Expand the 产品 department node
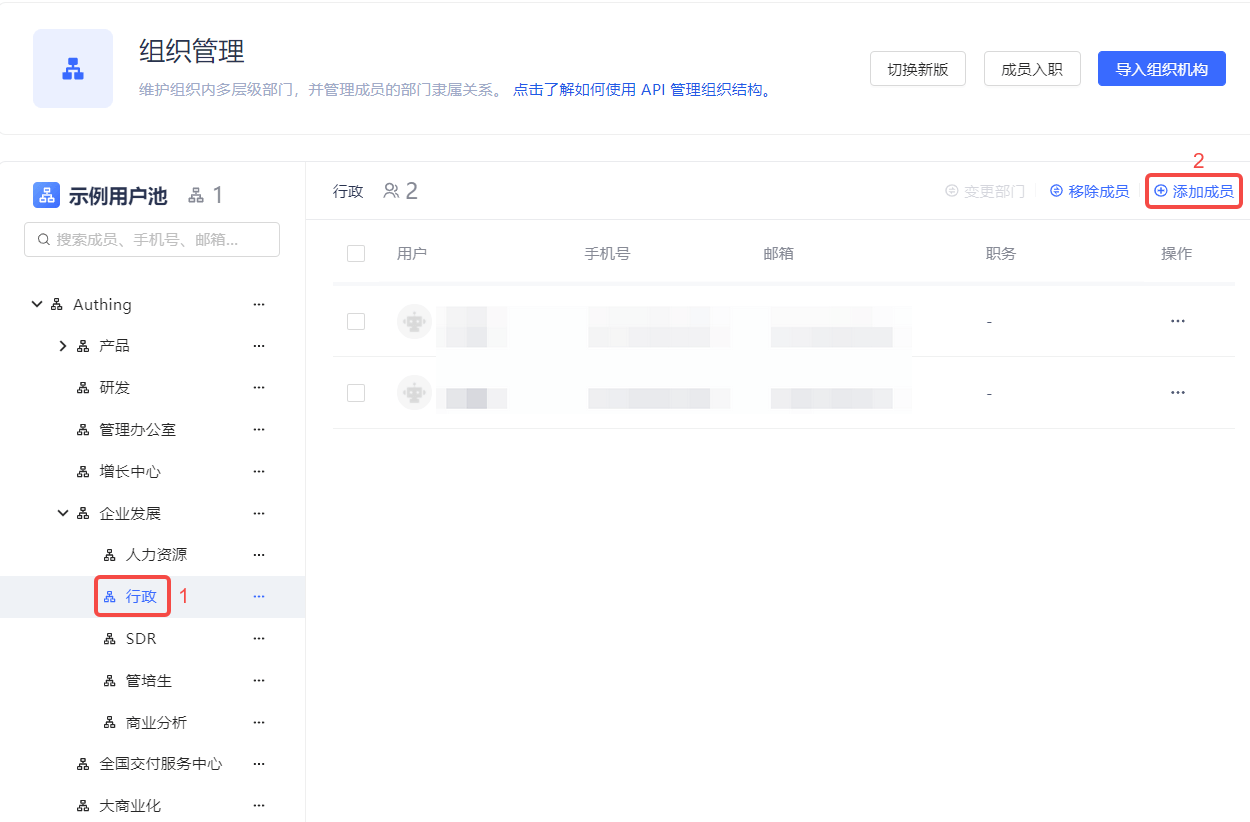Image resolution: width=1250 pixels, height=822 pixels. [x=63, y=346]
